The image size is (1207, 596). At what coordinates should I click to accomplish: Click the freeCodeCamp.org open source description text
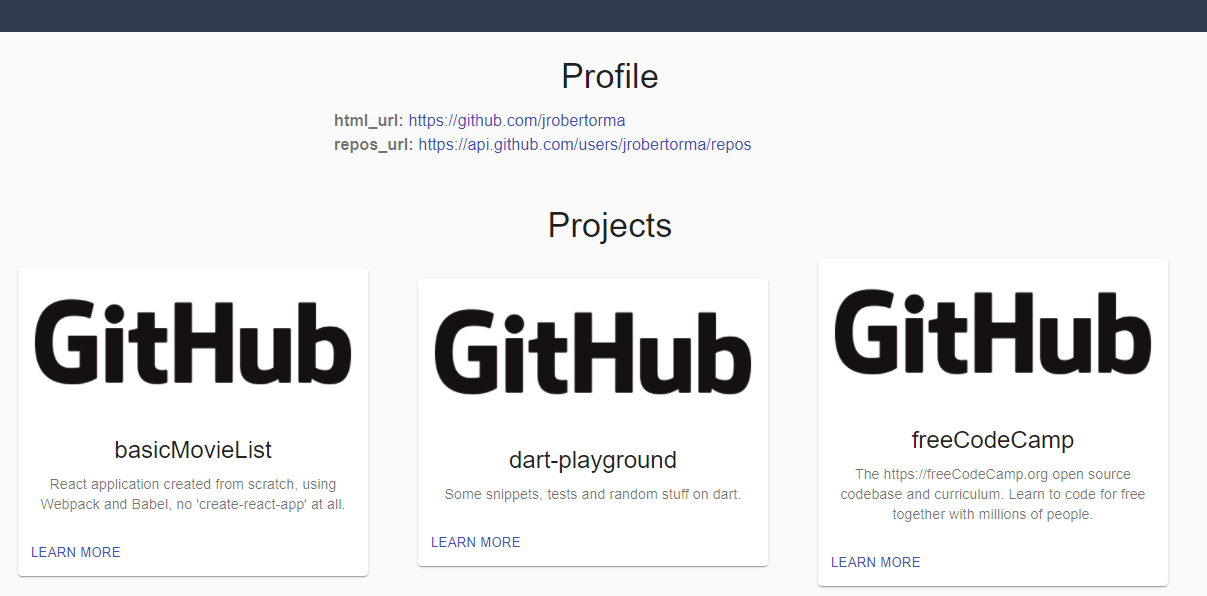[x=993, y=494]
